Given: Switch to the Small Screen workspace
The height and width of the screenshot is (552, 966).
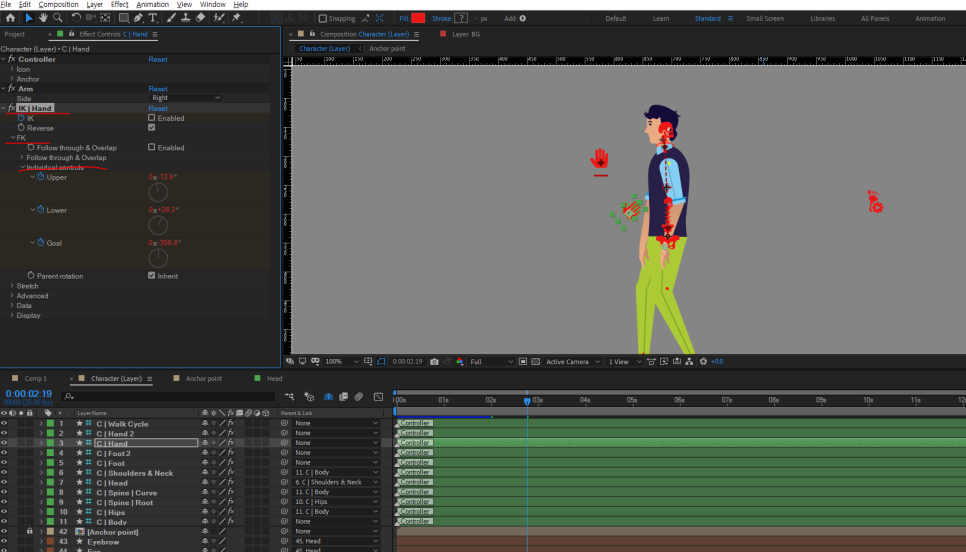Looking at the screenshot, I should click(x=765, y=18).
